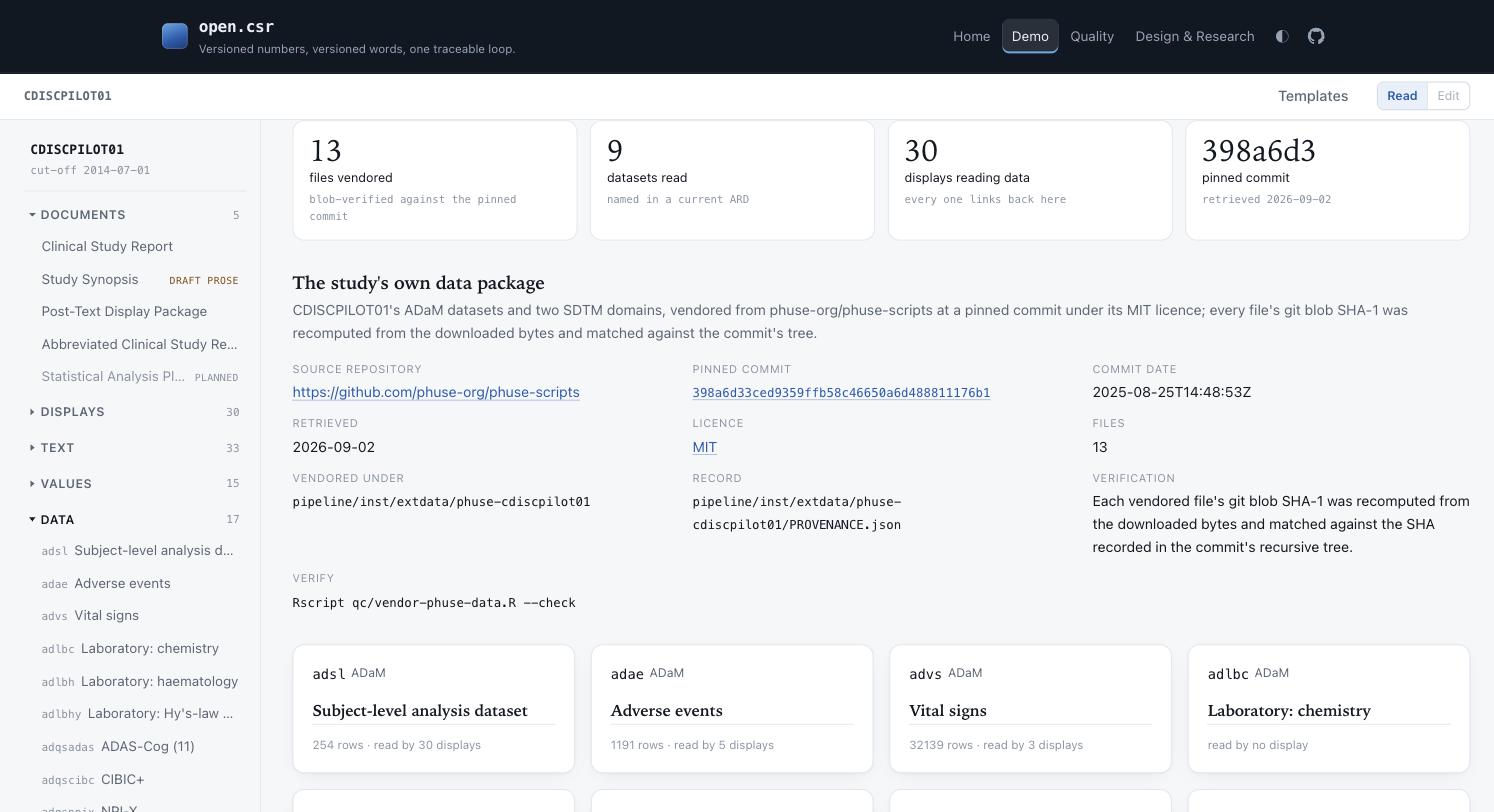Follow the pinned commit hash link
This screenshot has width=1494, height=812.
pos(841,393)
